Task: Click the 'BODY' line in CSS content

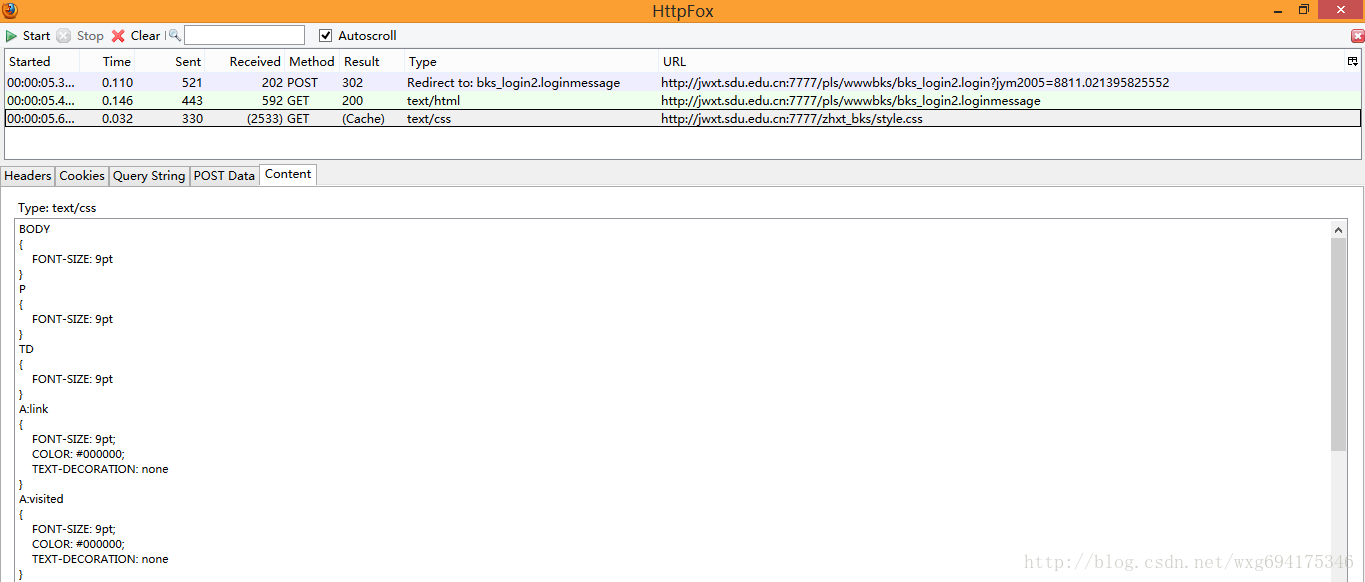Action: coord(34,229)
